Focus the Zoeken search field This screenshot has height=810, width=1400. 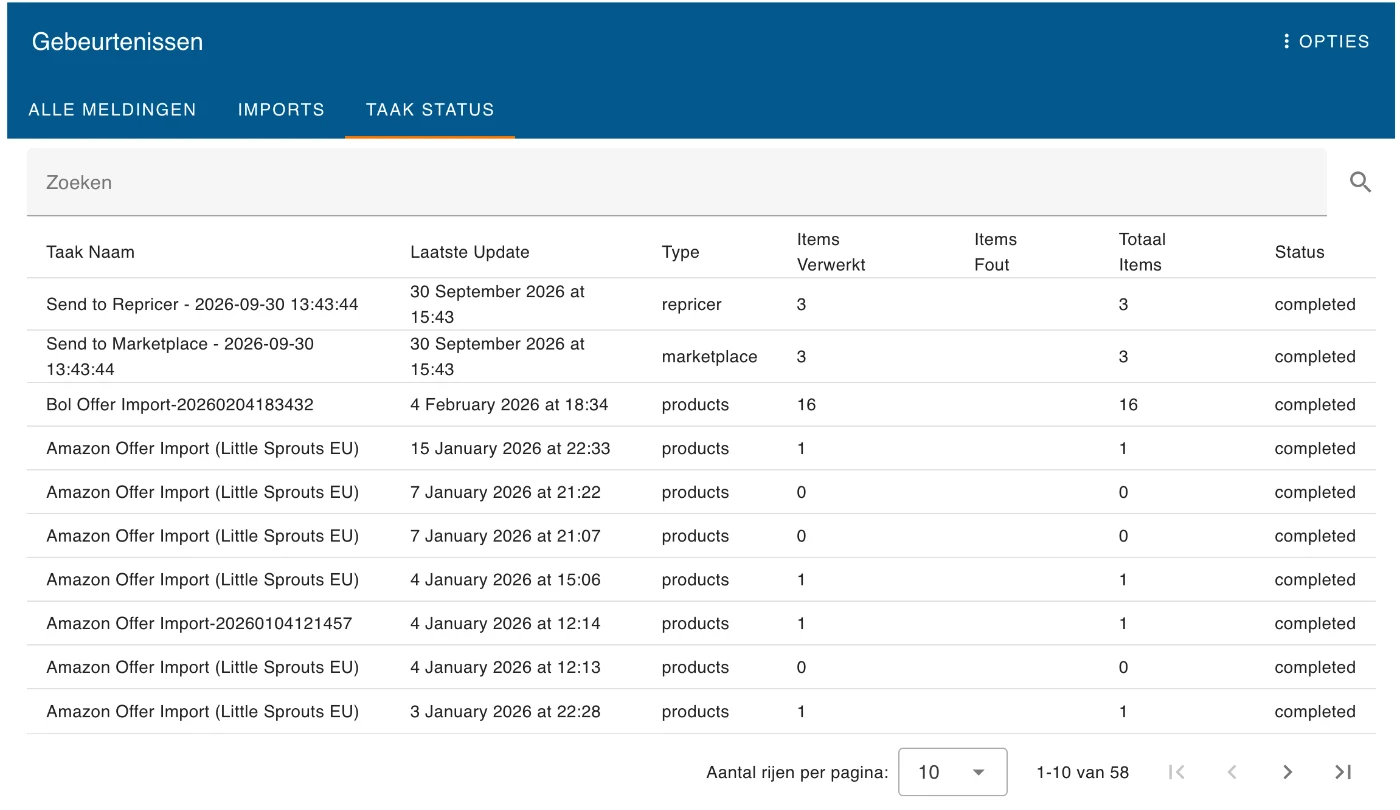click(676, 182)
